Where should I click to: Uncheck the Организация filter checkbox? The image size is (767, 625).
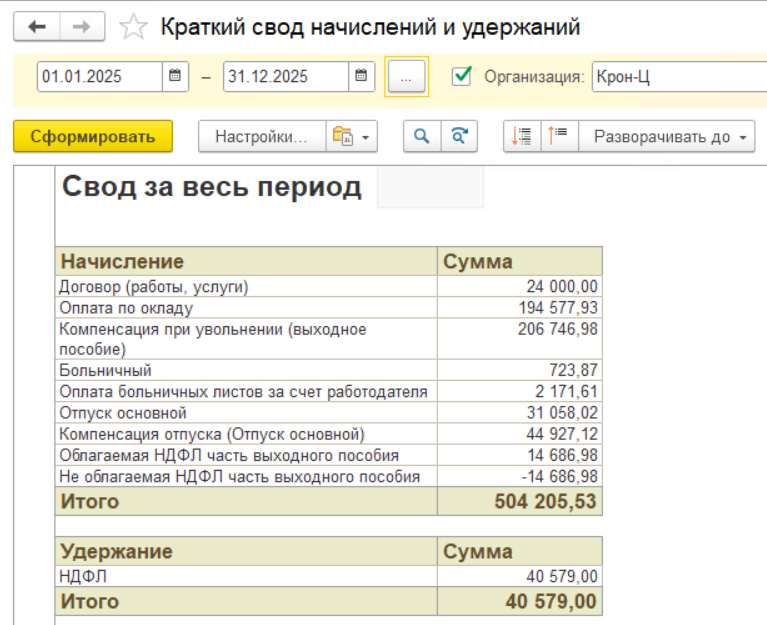(461, 76)
